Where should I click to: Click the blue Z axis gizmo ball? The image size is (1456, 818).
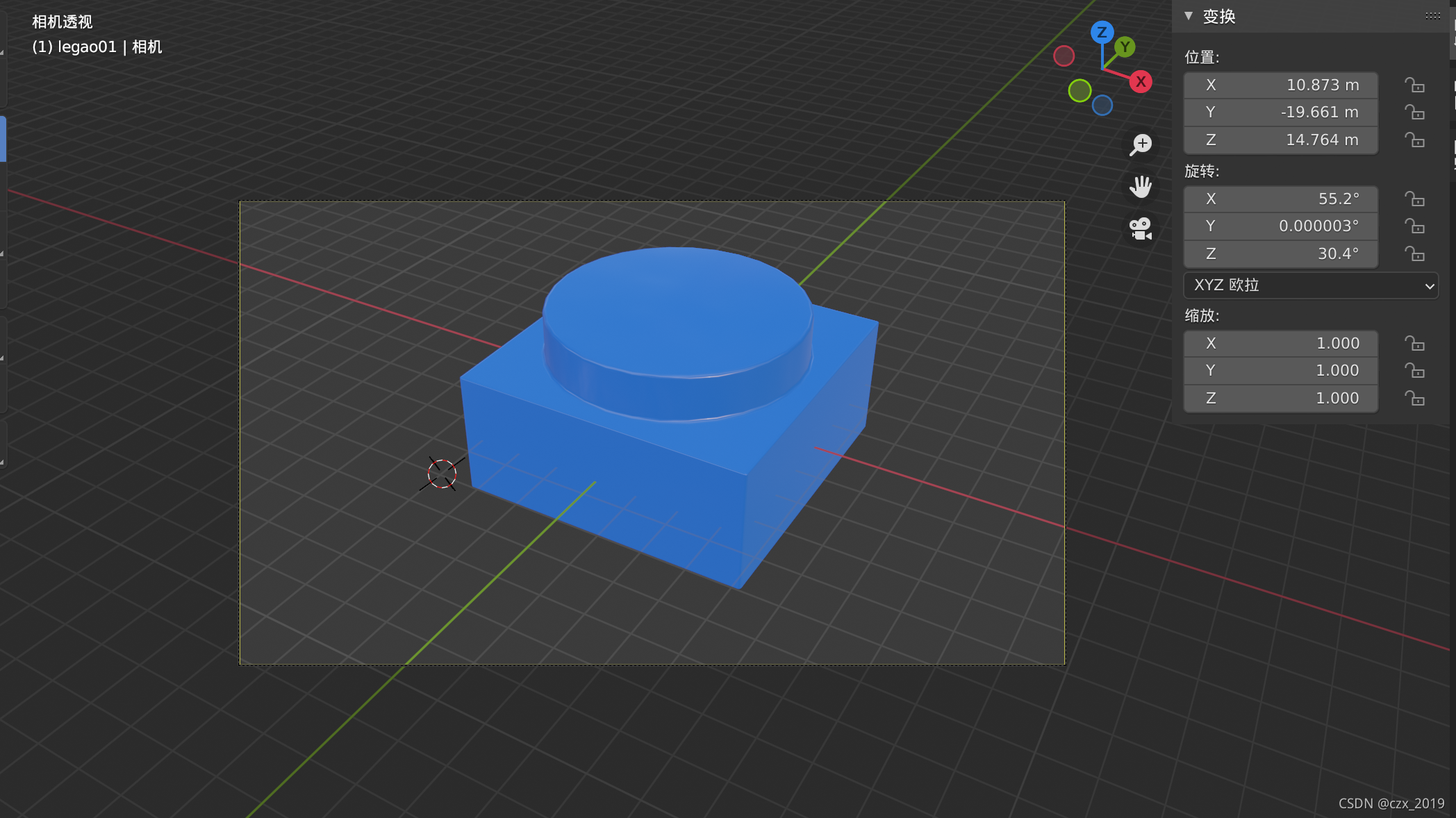point(1102,32)
